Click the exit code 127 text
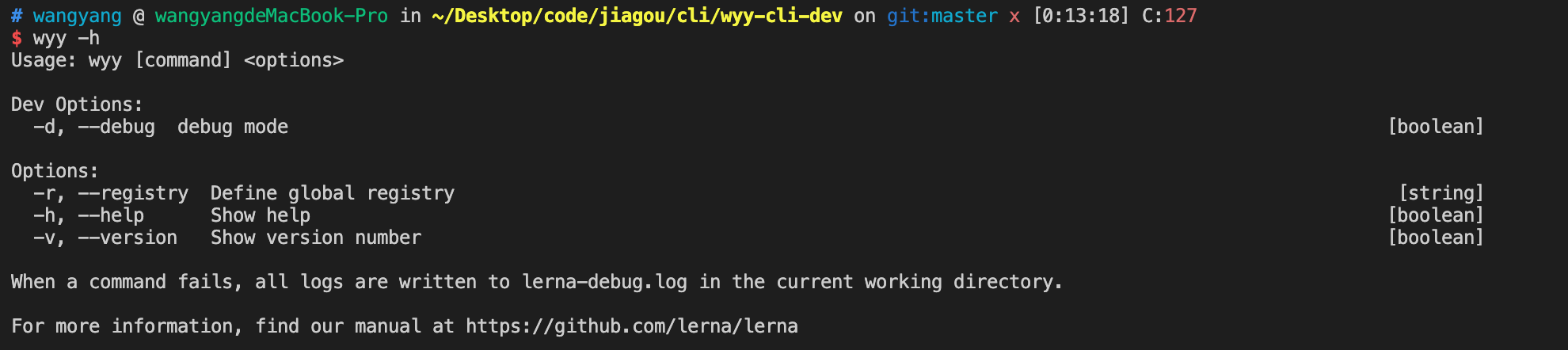 1181,16
